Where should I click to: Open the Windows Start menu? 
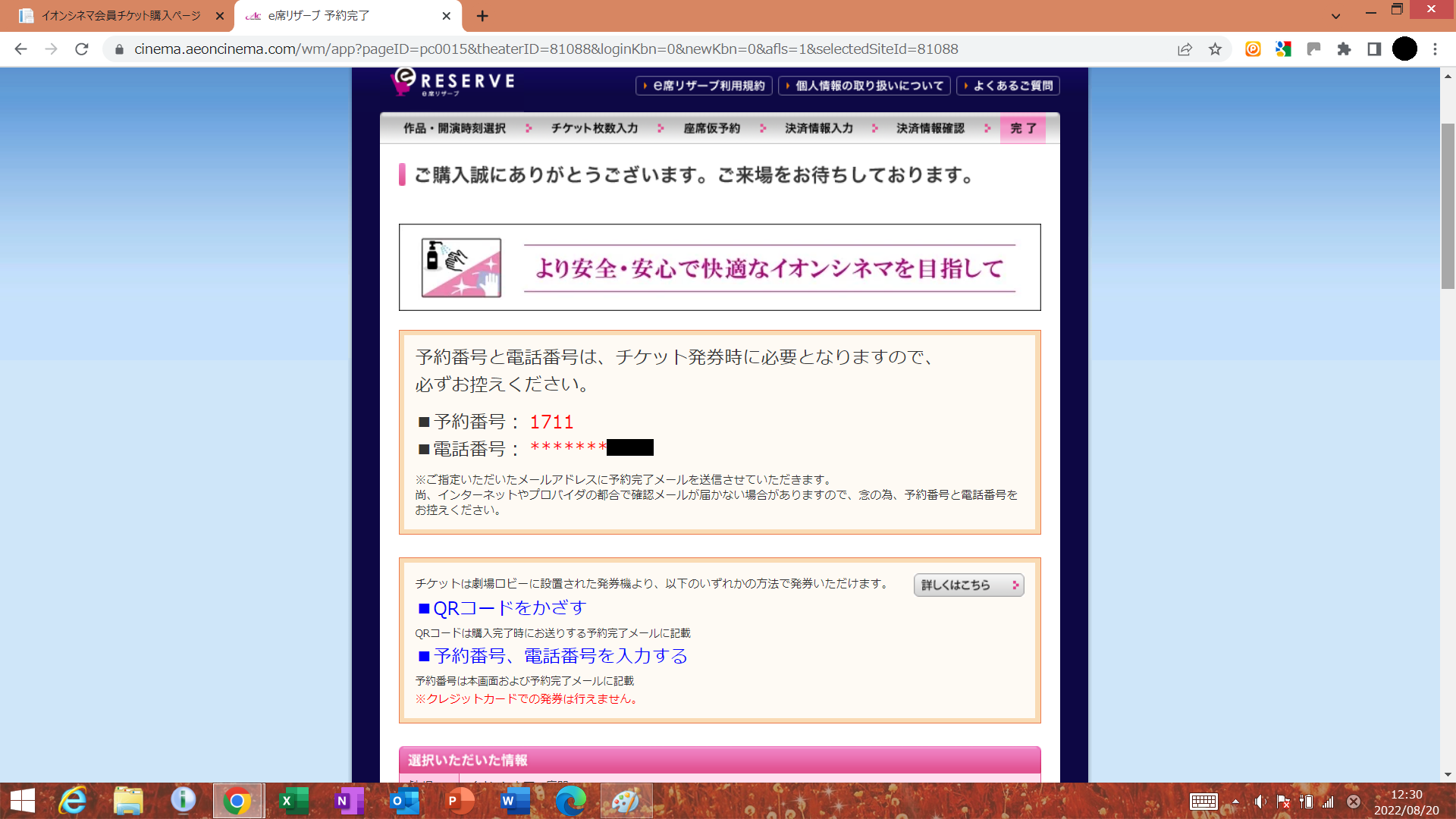point(23,801)
